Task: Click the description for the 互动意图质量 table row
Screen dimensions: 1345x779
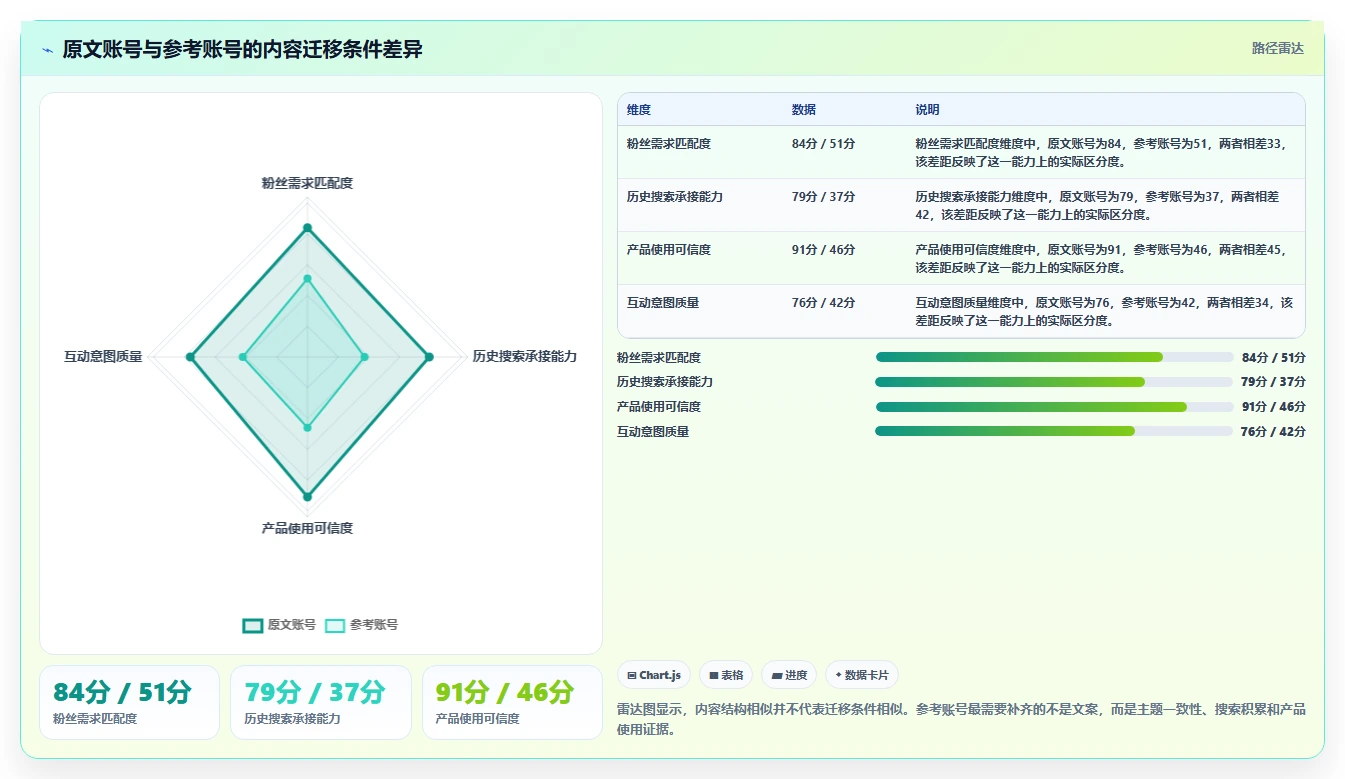Action: [1104, 311]
